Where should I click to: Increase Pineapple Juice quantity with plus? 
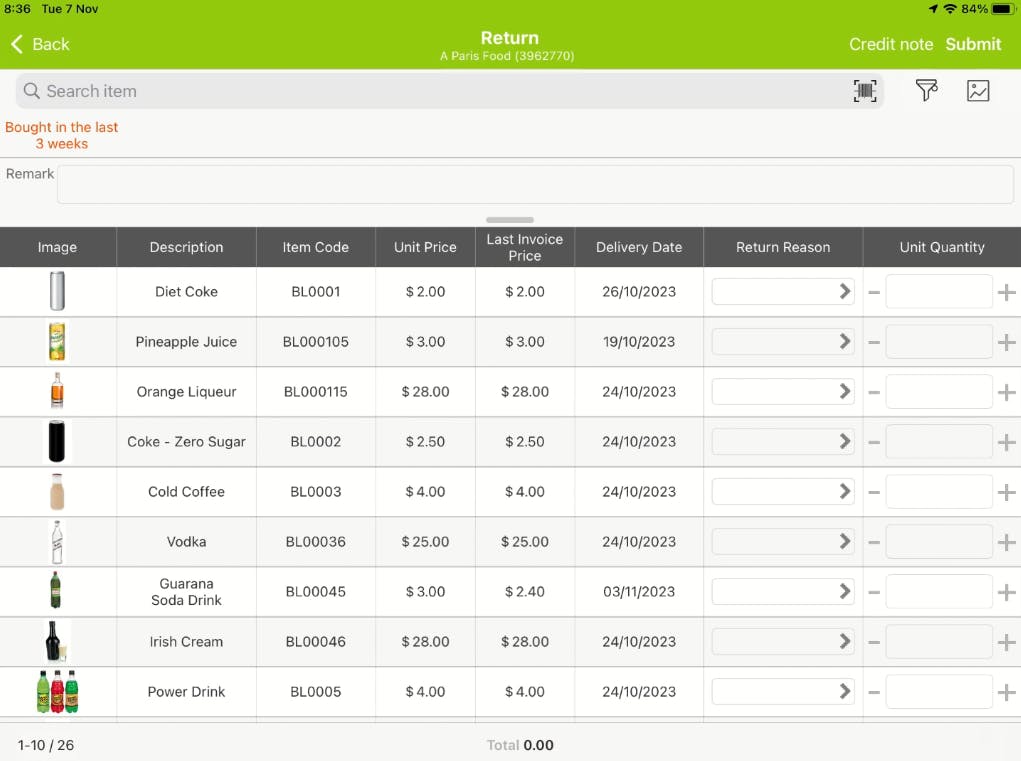coord(1007,342)
